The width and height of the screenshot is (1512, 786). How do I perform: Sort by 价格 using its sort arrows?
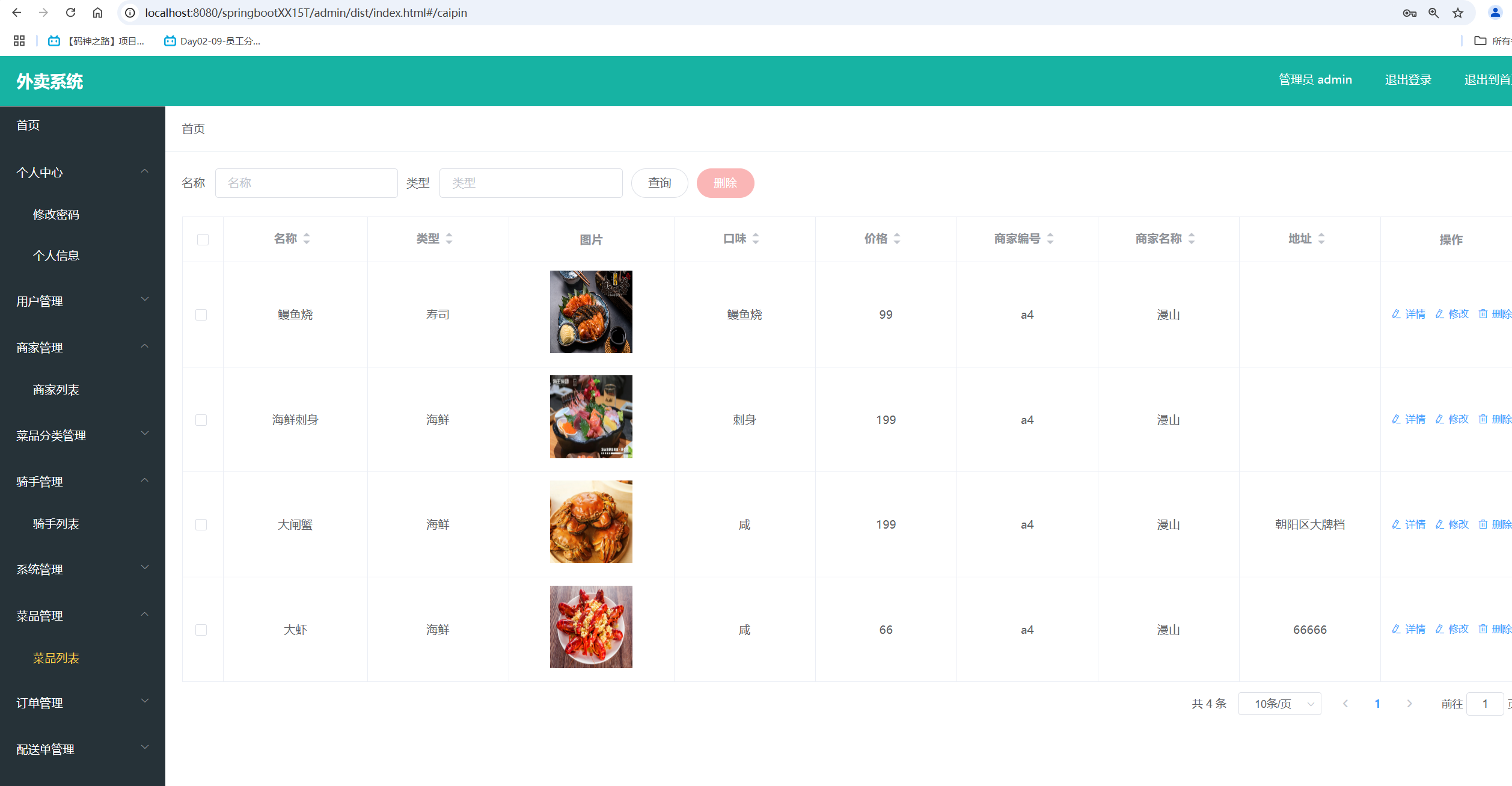click(897, 239)
